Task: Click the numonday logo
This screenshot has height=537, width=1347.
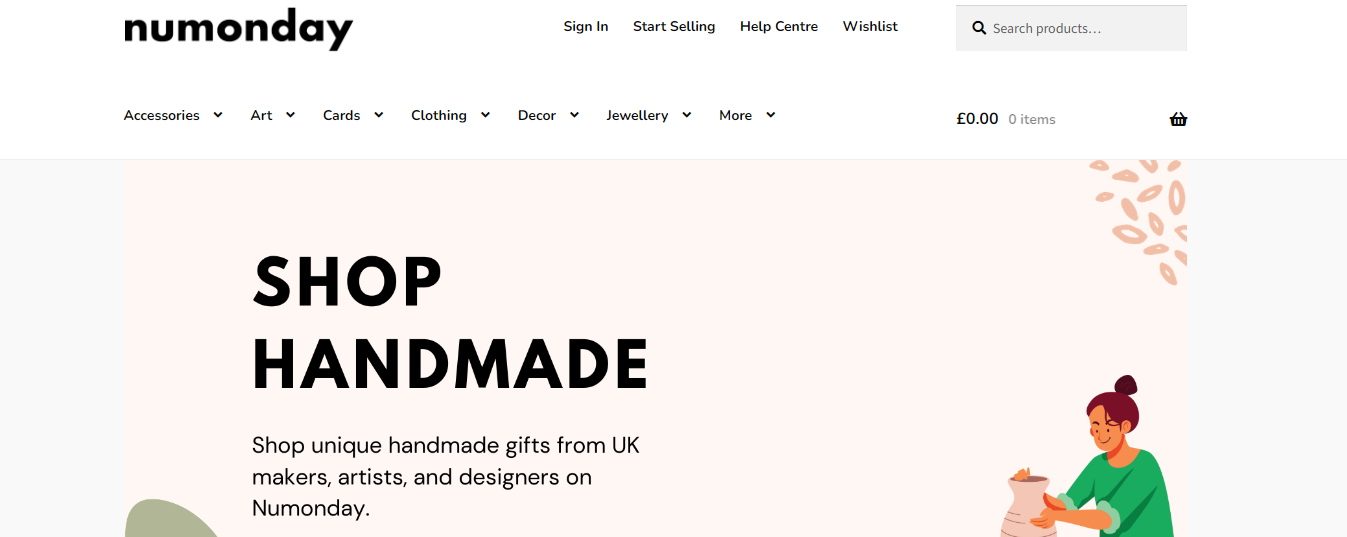Action: point(238,29)
